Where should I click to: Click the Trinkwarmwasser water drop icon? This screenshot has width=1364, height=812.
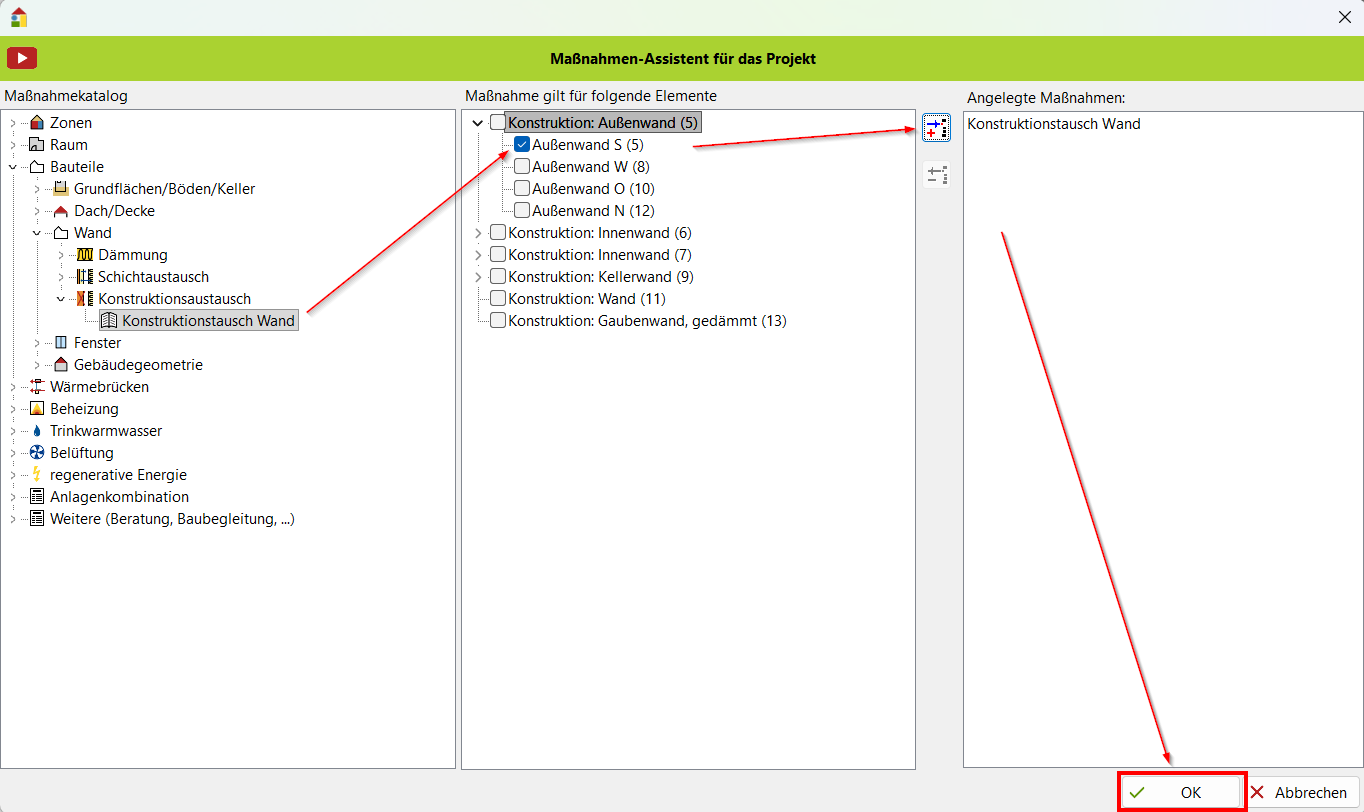click(x=37, y=431)
